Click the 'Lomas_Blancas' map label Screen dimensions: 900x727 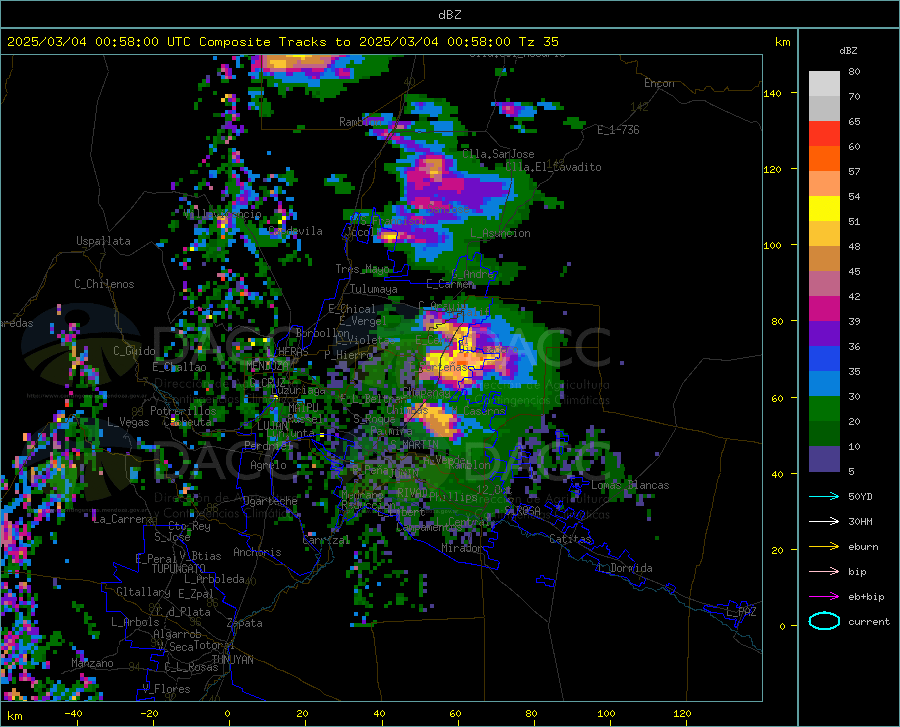(630, 485)
